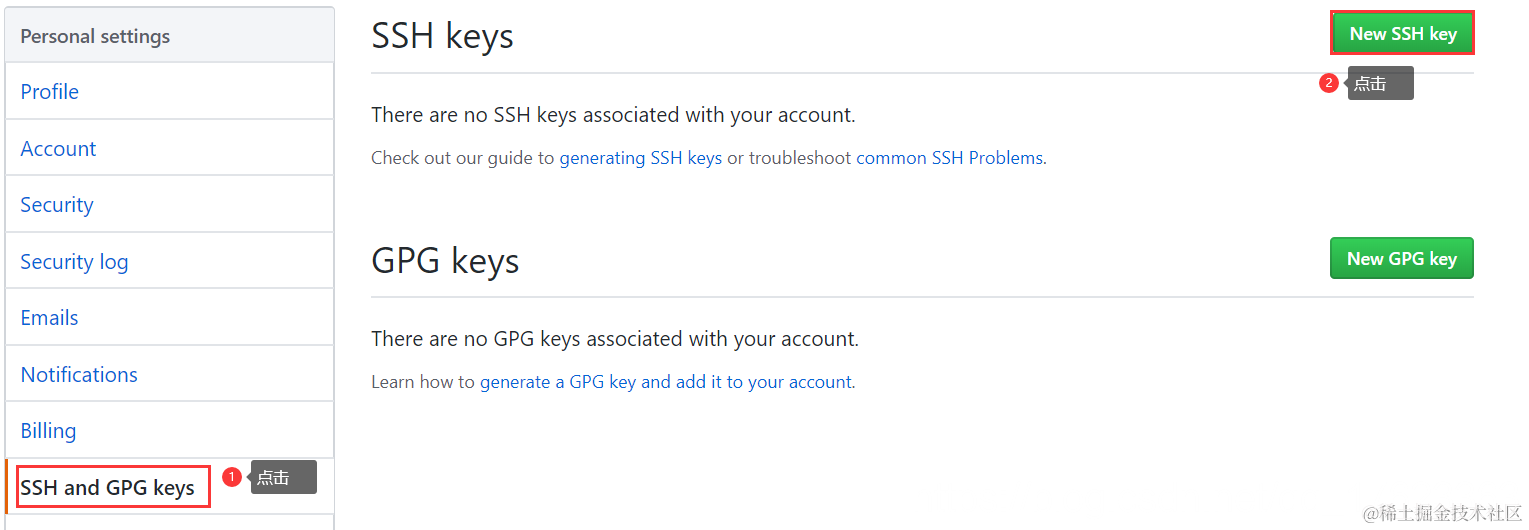Click the Personal settings sidebar header

pos(169,36)
